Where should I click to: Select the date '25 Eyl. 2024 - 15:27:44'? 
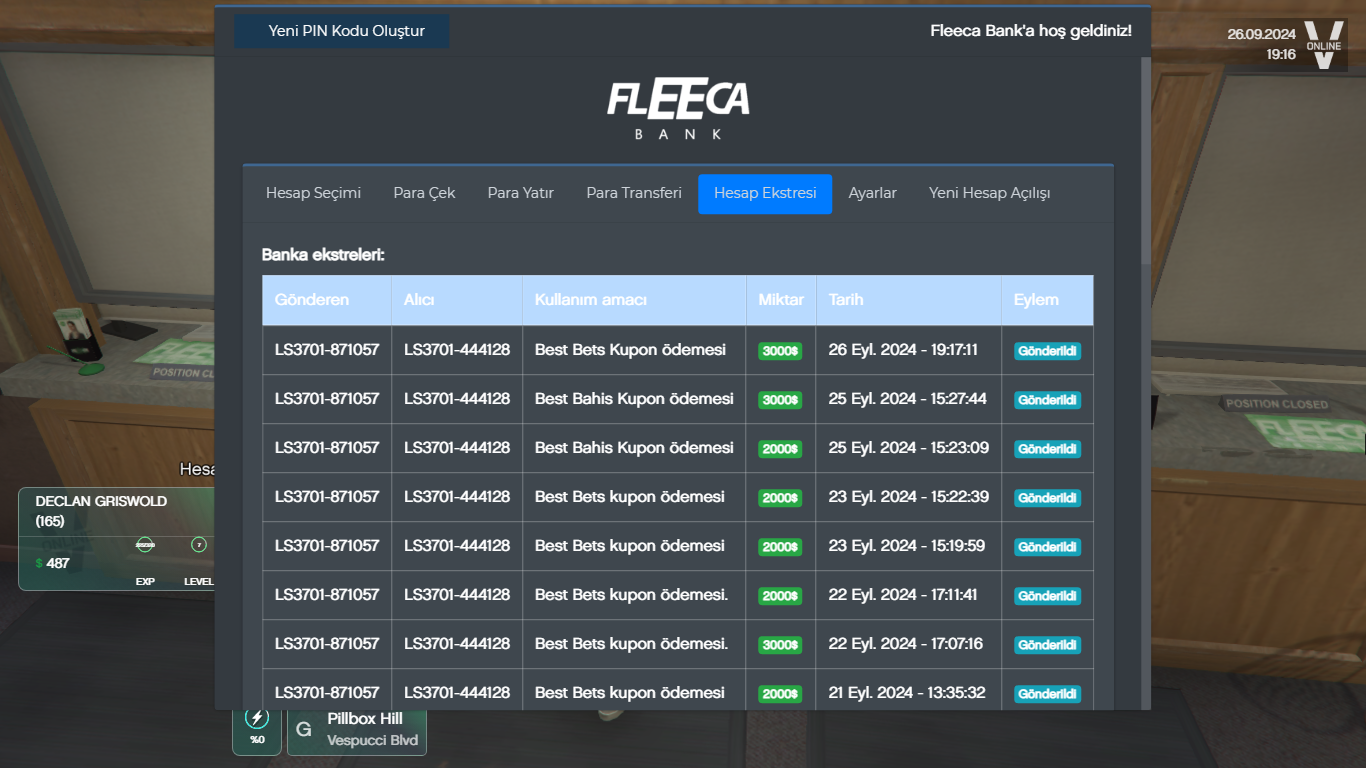point(908,399)
